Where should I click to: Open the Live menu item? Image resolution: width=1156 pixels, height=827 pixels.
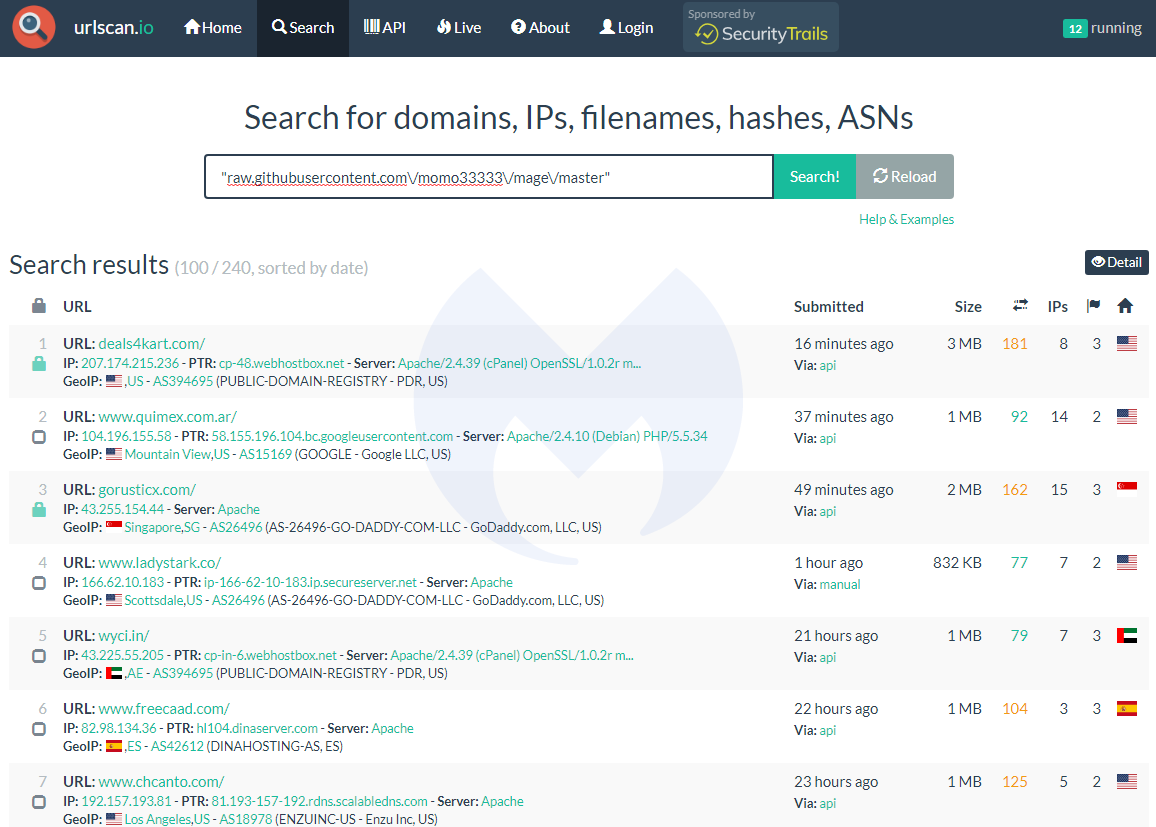(459, 28)
